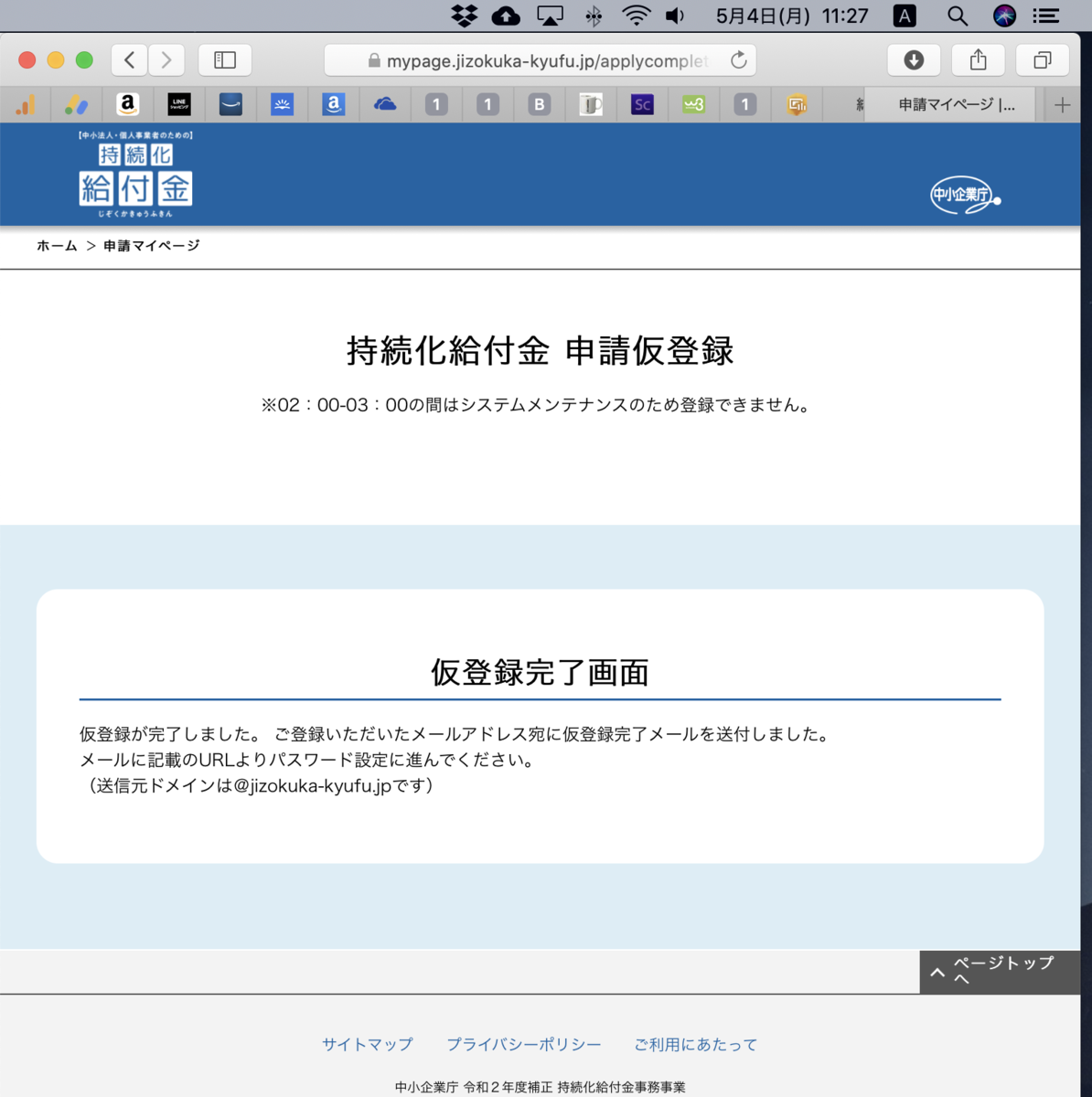Click the メールに記載のURL instruction line
The width and height of the screenshot is (1092, 1097).
point(308,760)
